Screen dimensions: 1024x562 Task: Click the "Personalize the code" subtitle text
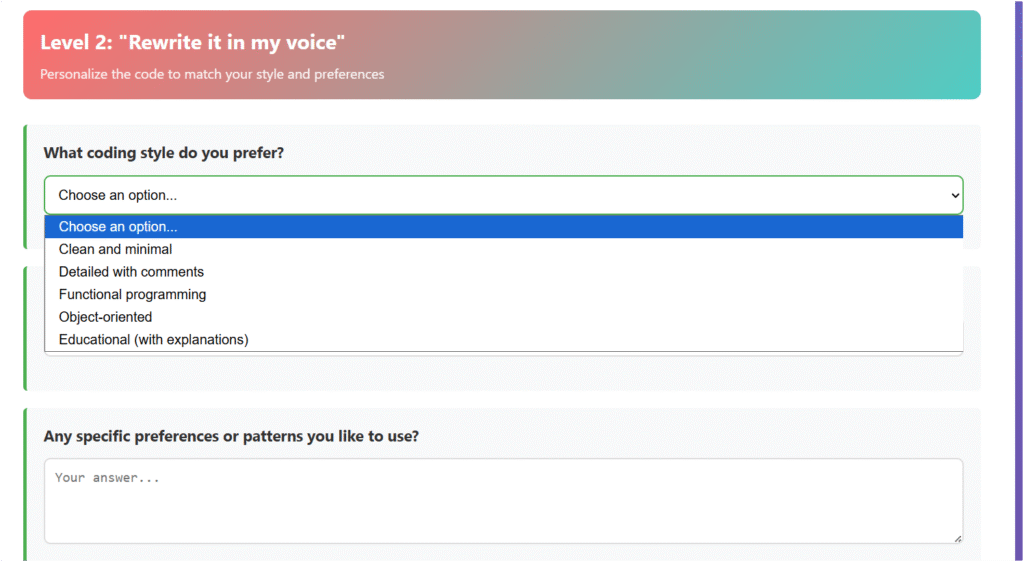[212, 74]
